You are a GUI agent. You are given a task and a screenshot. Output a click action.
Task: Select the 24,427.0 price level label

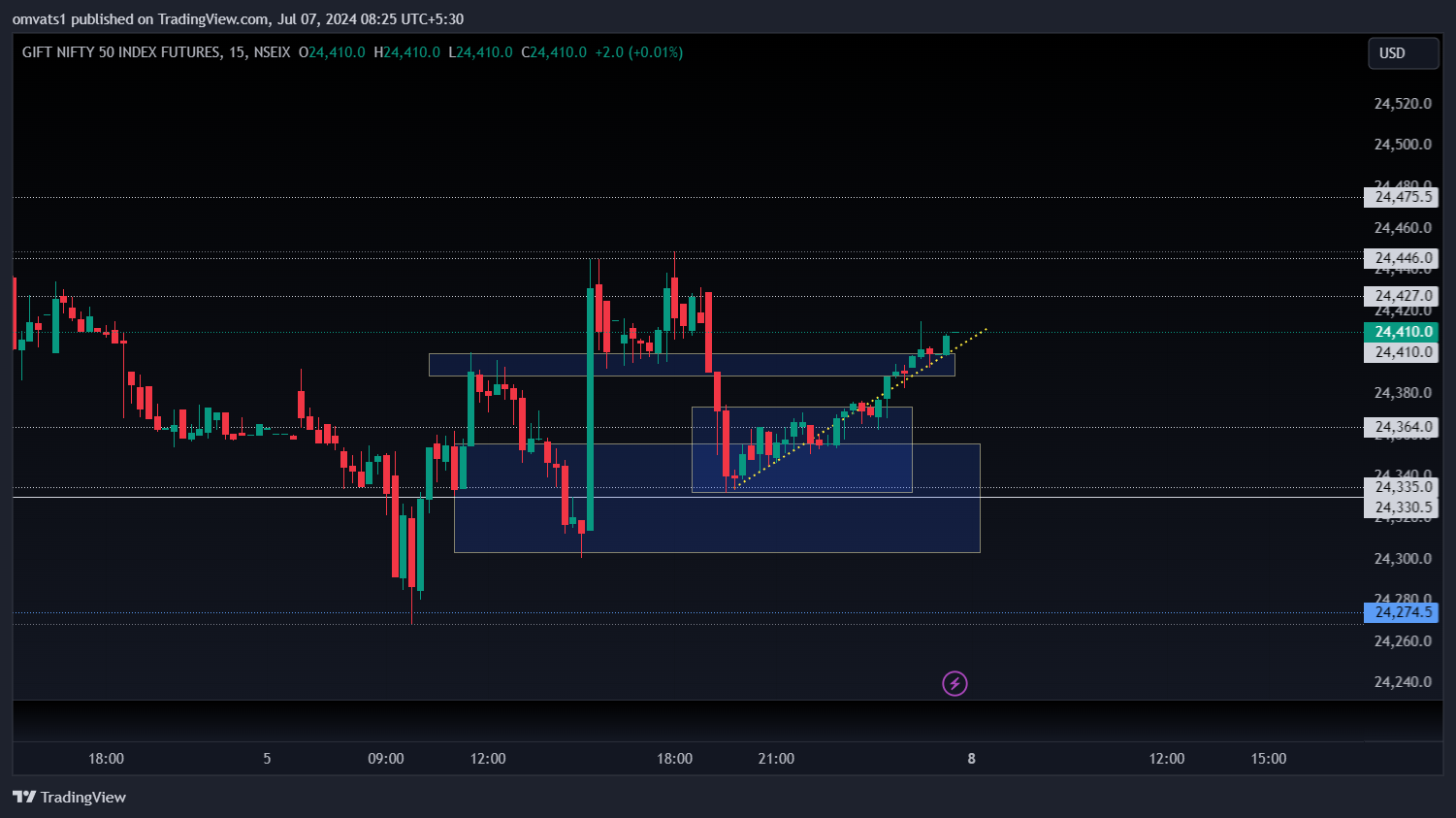(x=1401, y=296)
